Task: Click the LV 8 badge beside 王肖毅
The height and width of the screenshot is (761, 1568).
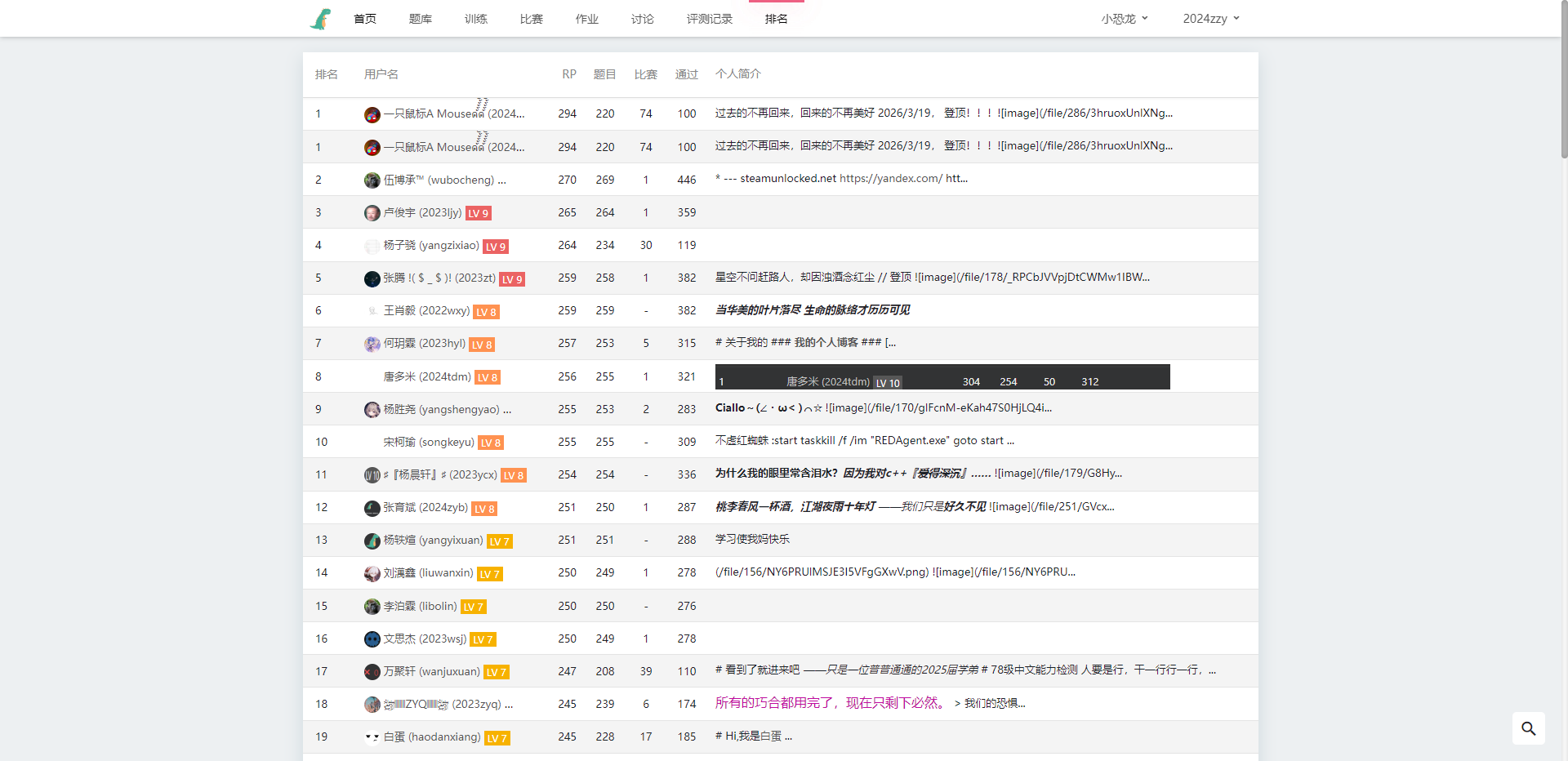Action: click(x=487, y=312)
